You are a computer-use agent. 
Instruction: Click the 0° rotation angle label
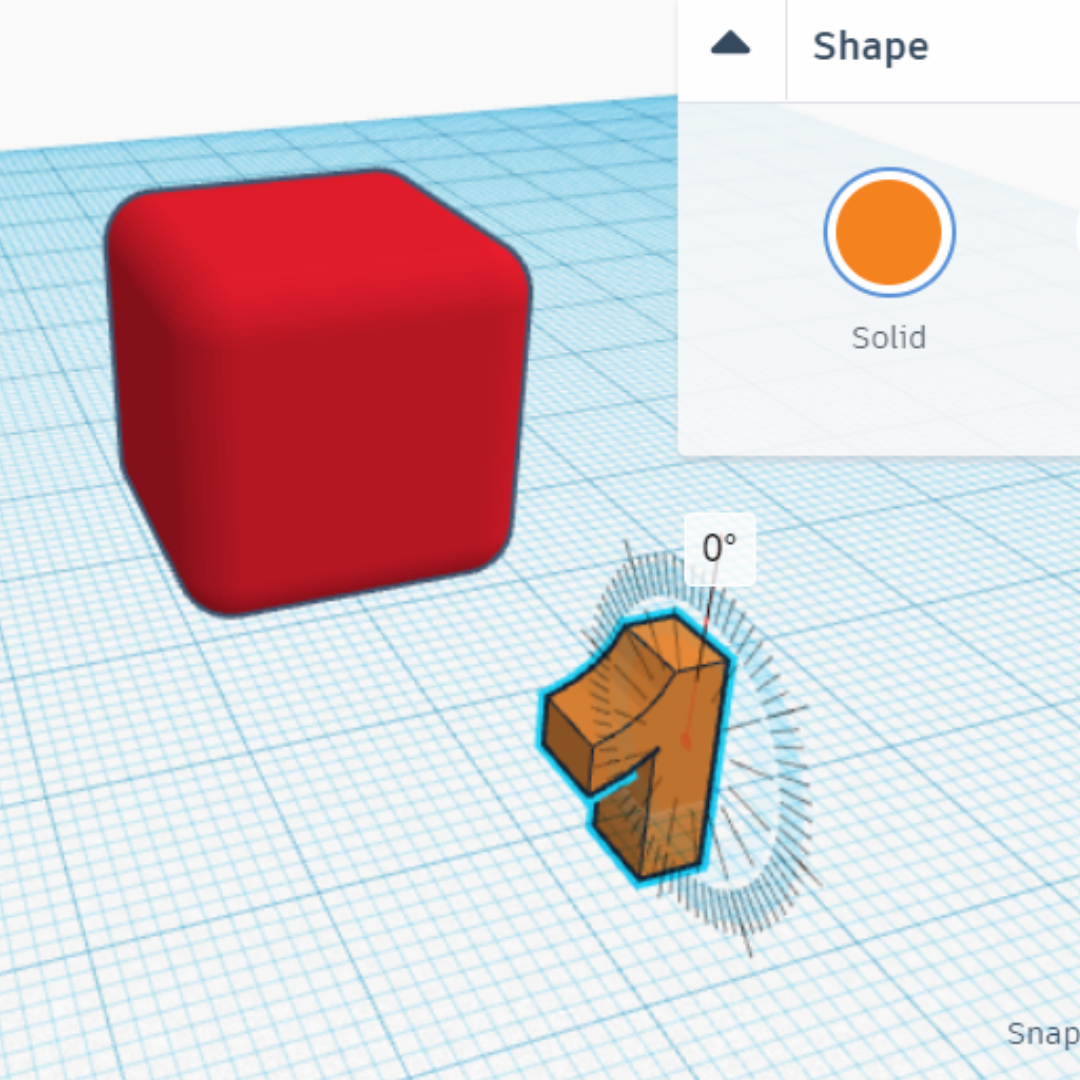tap(720, 547)
